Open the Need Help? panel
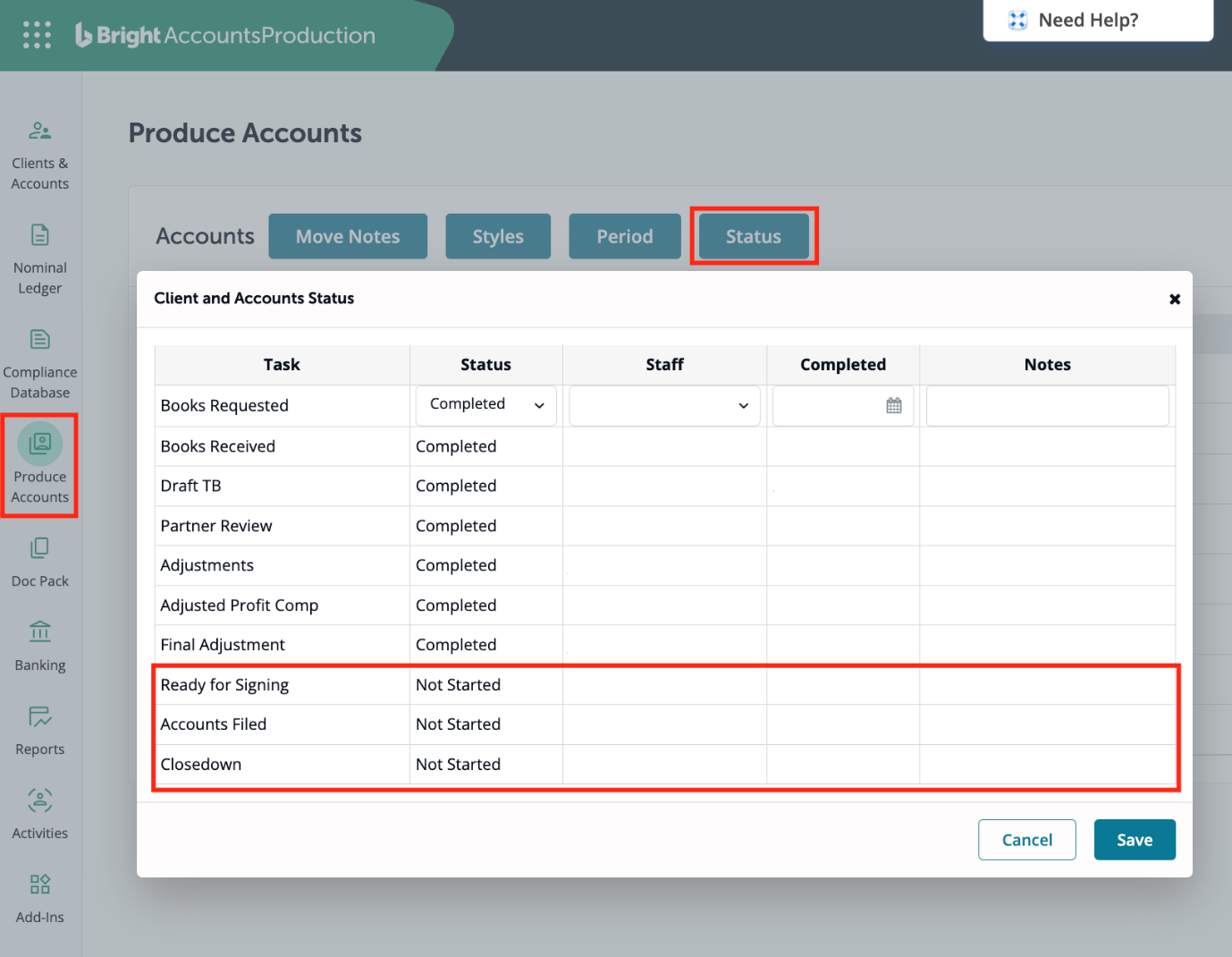Image resolution: width=1232 pixels, height=957 pixels. point(1098,21)
